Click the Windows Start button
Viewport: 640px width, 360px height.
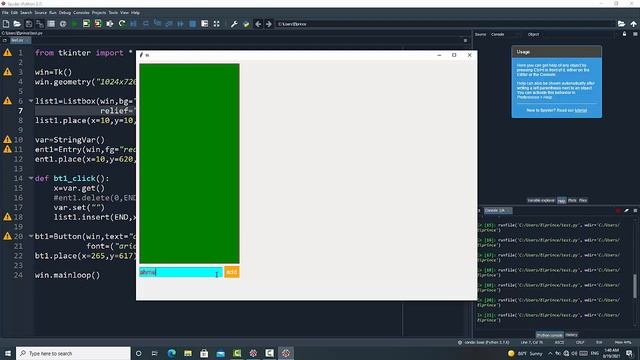click(8, 353)
